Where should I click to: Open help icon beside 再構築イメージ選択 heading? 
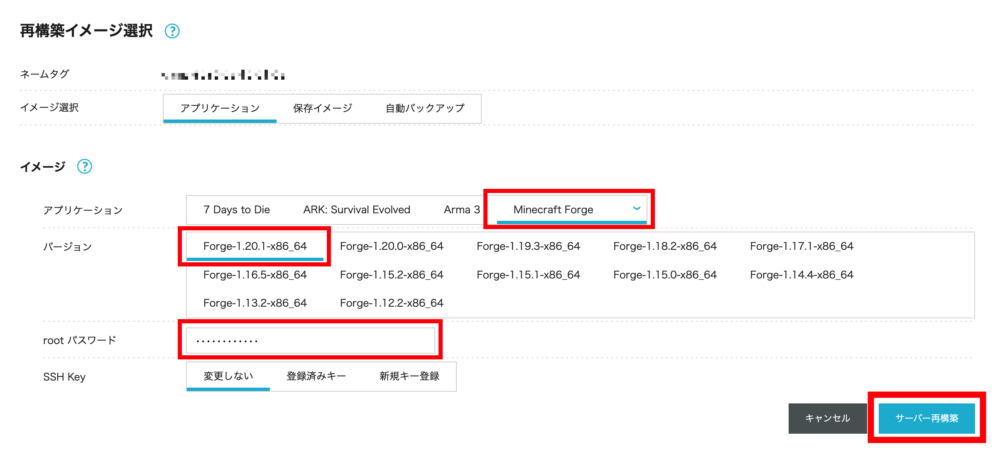coord(172,31)
